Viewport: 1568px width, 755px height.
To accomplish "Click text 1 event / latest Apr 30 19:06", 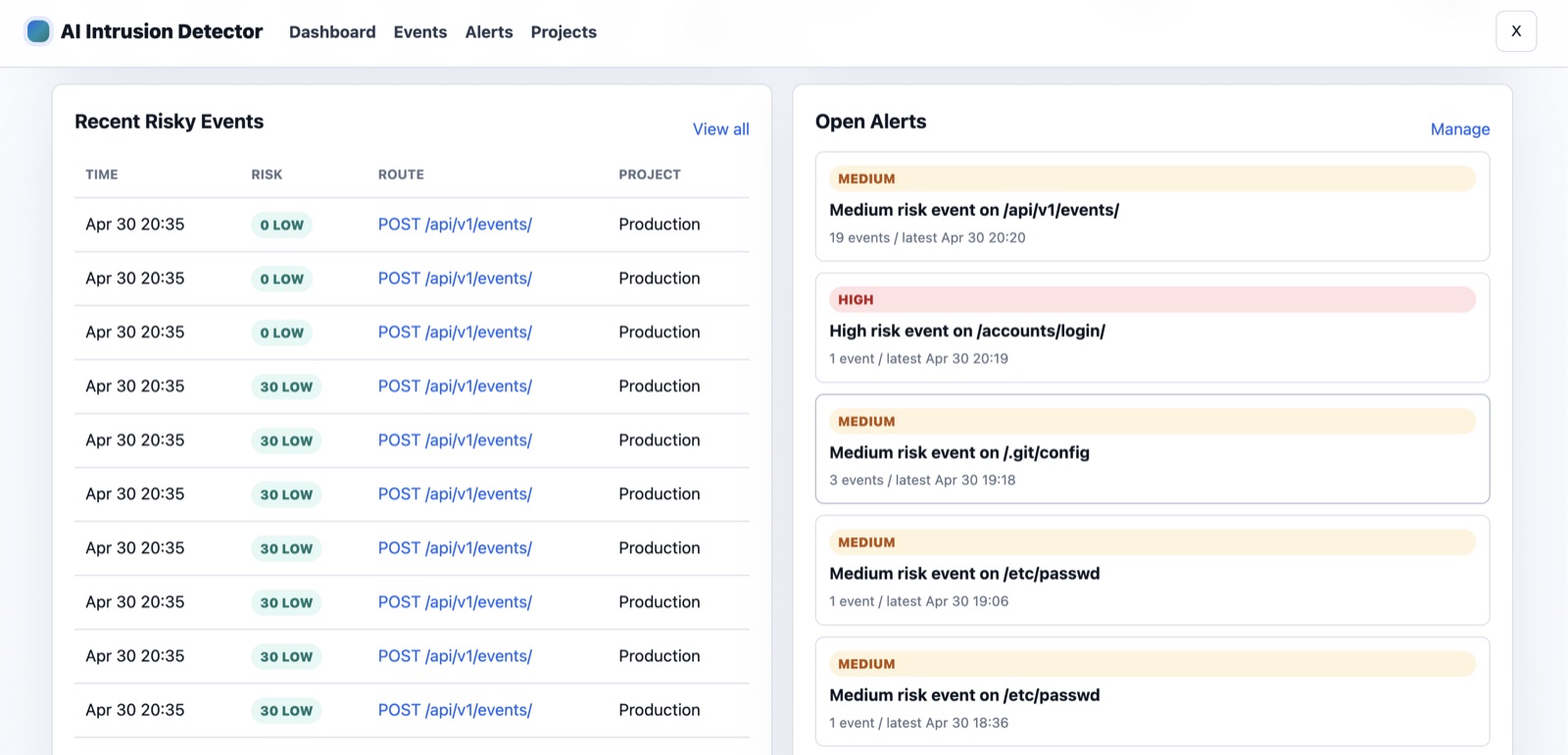I will pos(918,601).
